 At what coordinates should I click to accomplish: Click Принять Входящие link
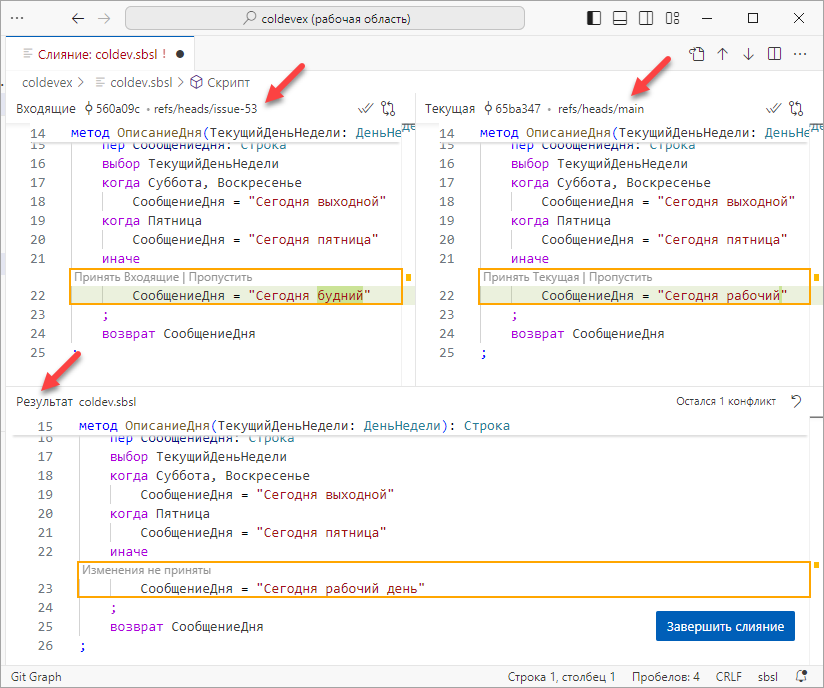(127, 277)
